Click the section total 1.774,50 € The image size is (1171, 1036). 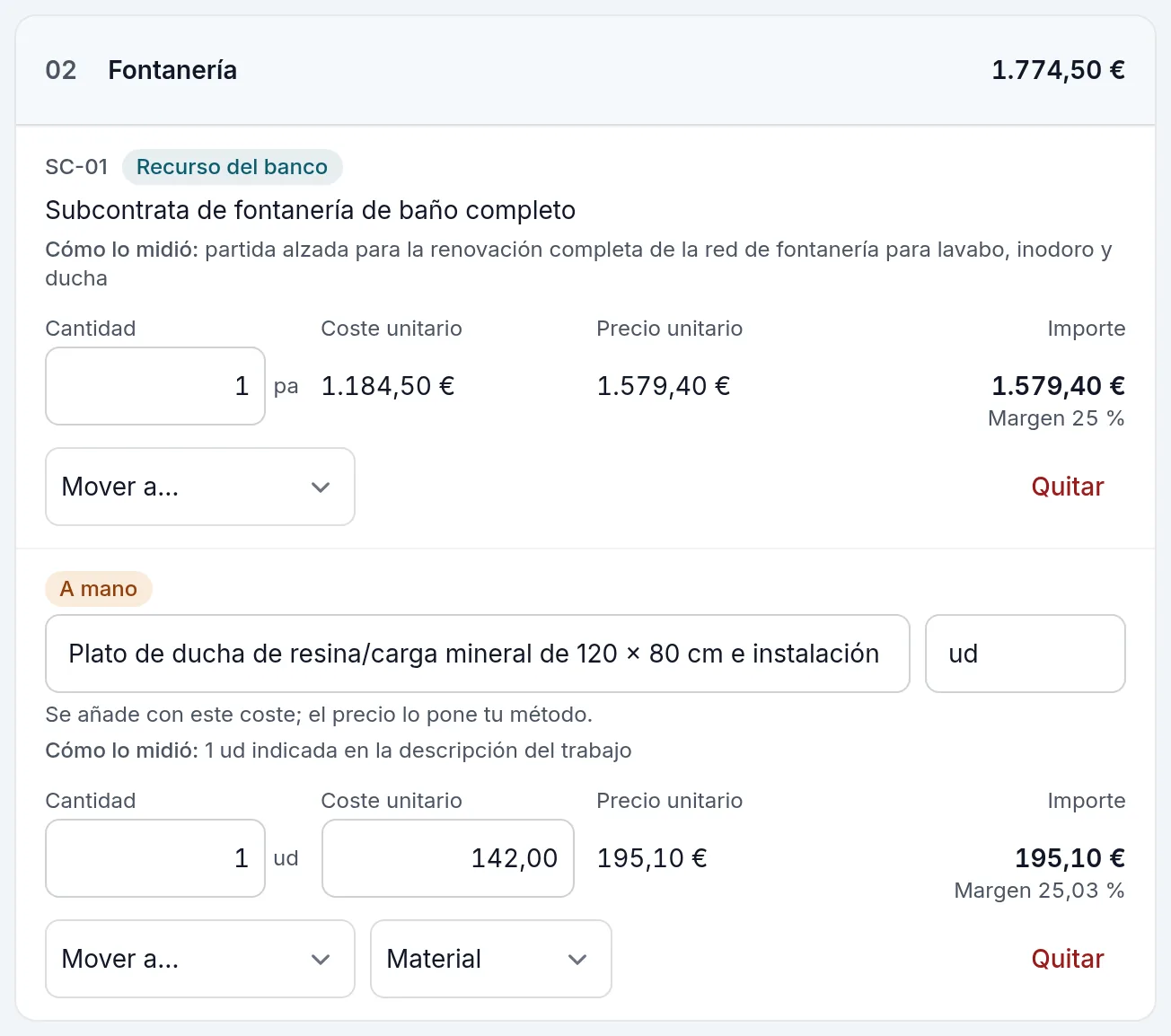[1058, 70]
